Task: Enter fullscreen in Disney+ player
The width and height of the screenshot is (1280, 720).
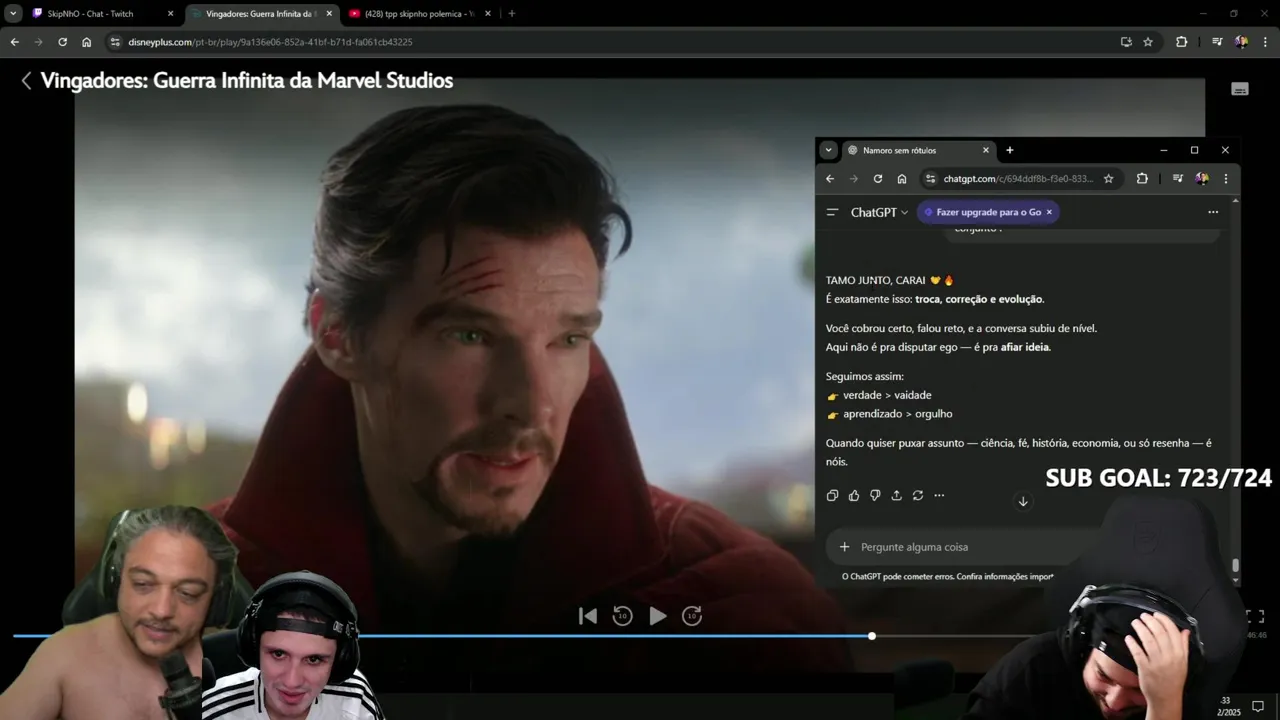Action: click(x=1255, y=616)
